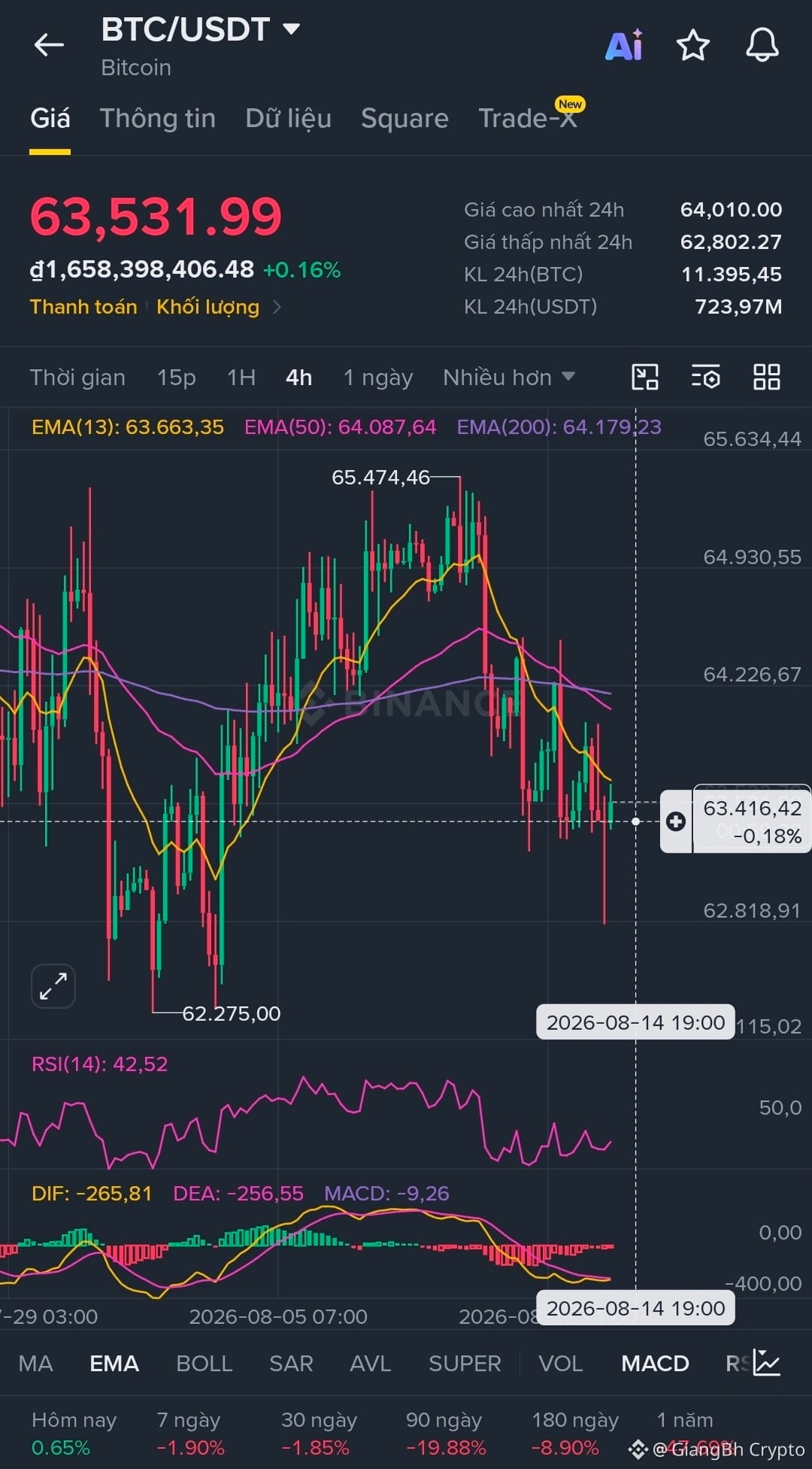The height and width of the screenshot is (1469, 812).
Task: Switch to the Square tab
Action: [404, 118]
